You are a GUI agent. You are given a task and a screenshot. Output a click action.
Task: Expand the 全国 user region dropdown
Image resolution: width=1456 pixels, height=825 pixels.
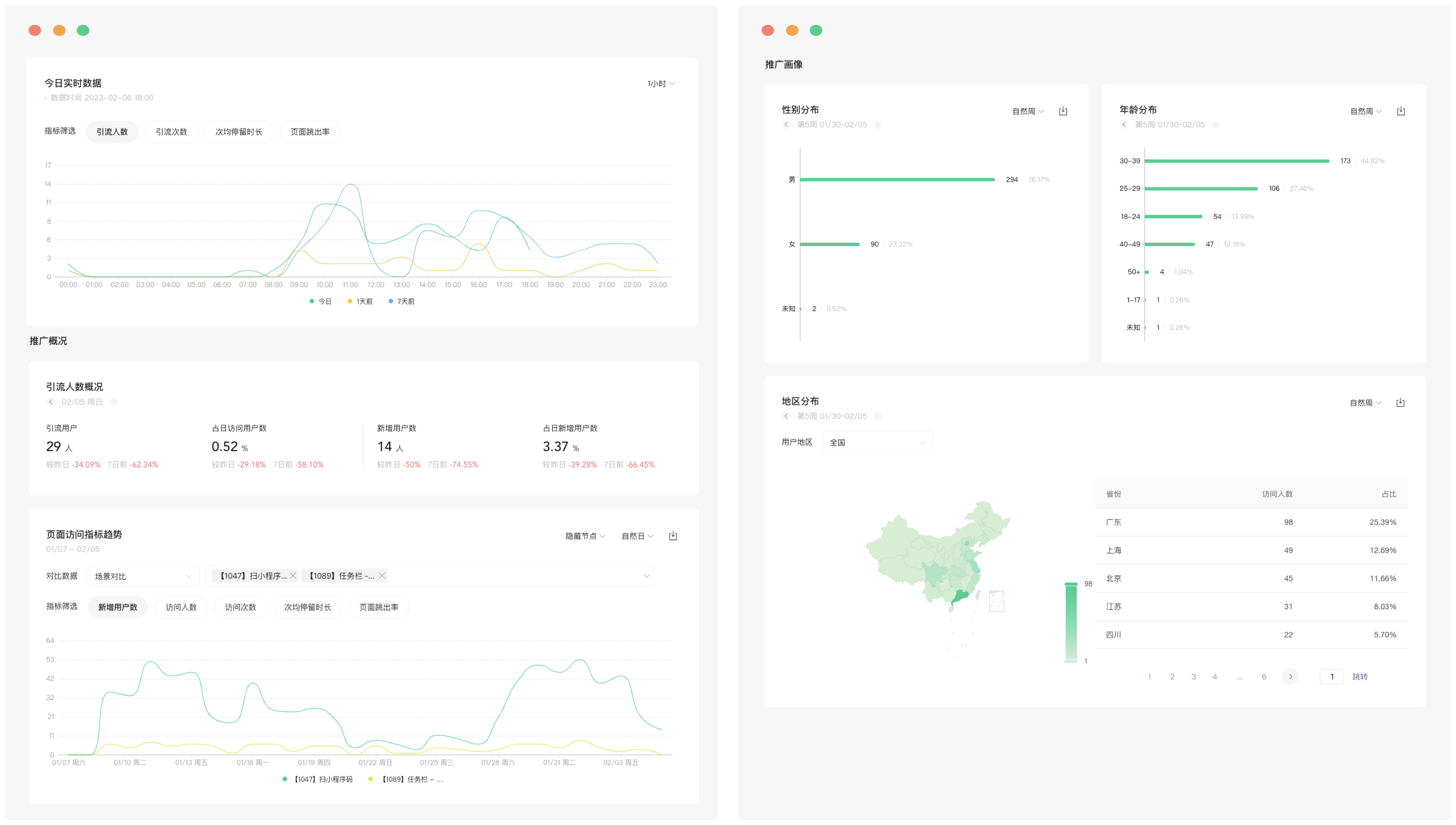(x=877, y=443)
